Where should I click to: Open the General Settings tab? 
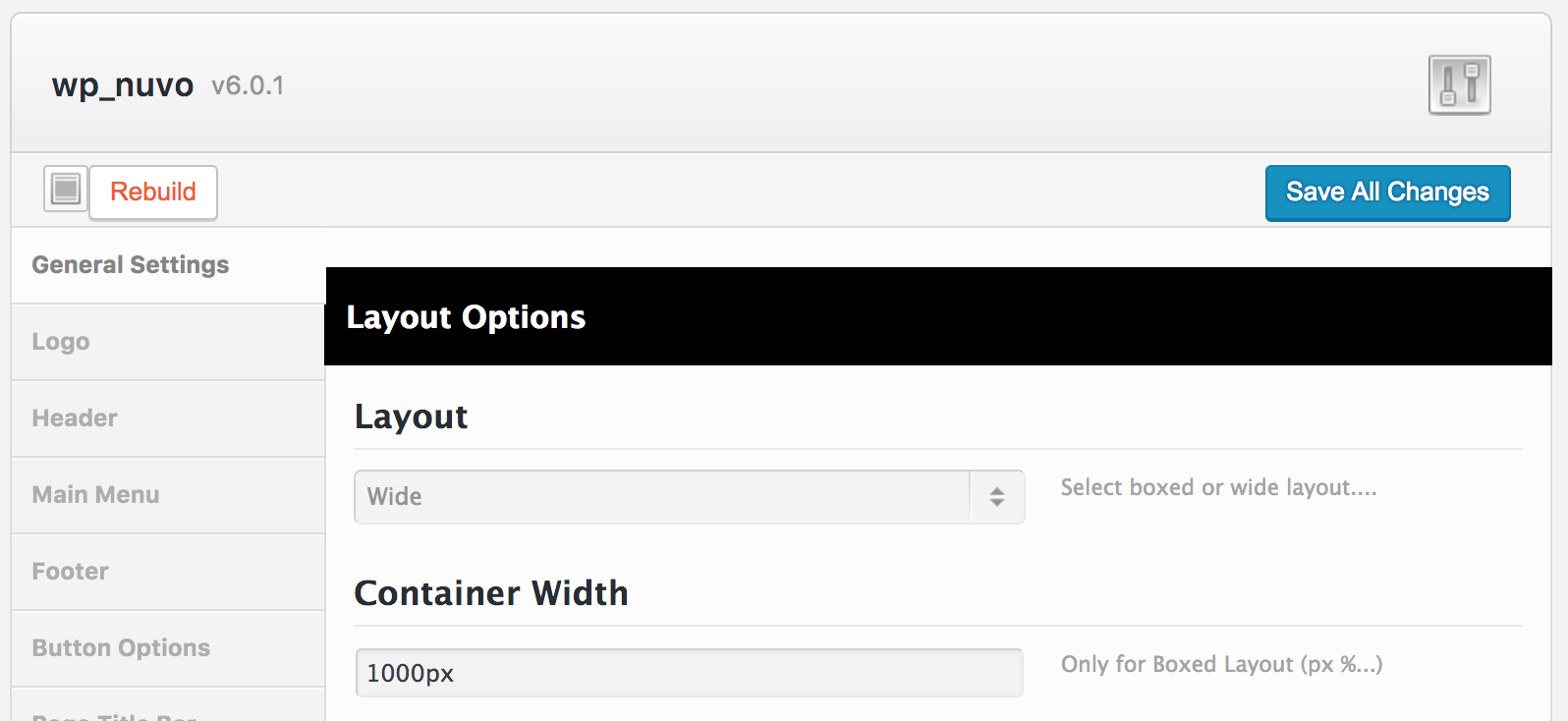click(131, 265)
